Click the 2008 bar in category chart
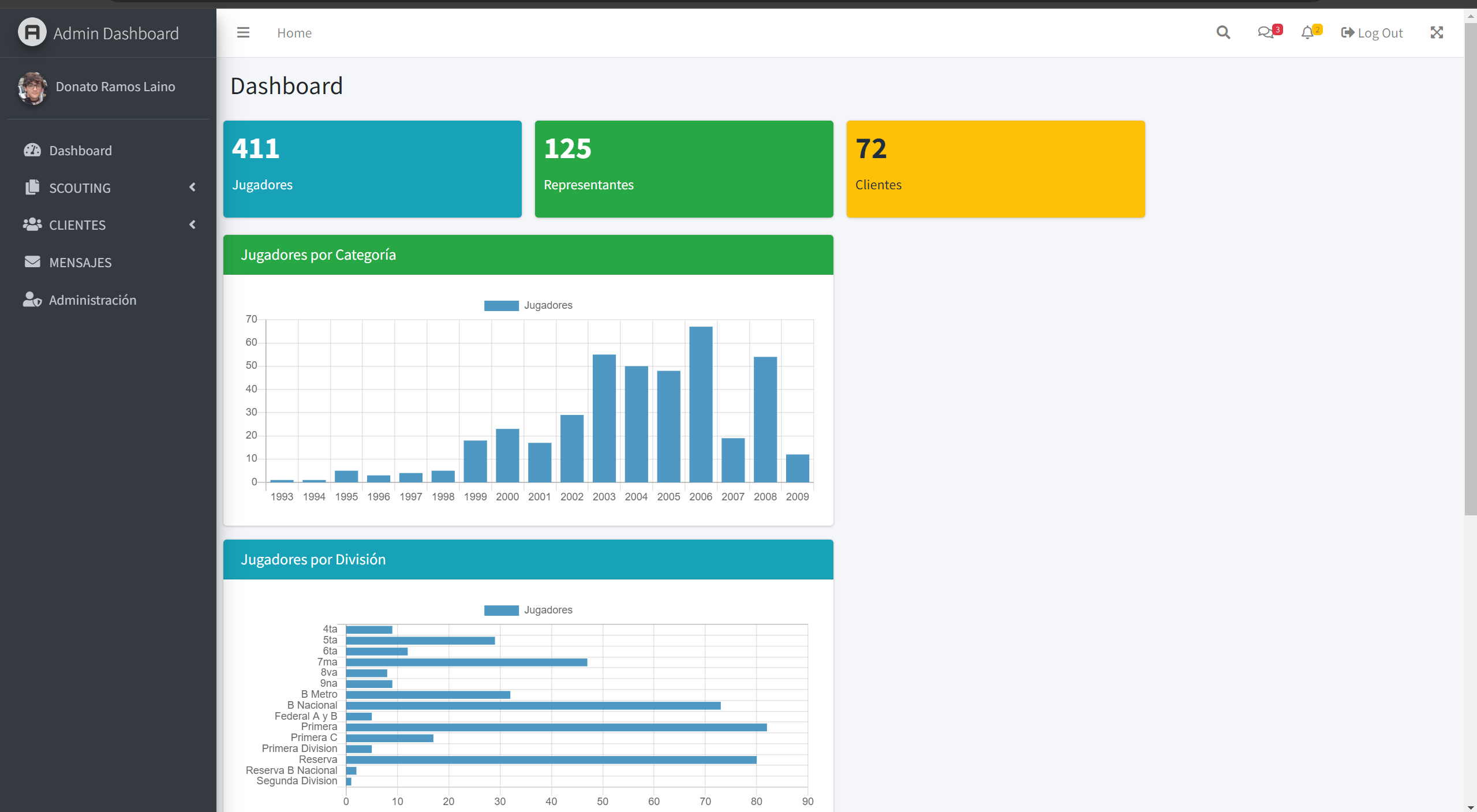The height and width of the screenshot is (812, 1477). [x=765, y=419]
